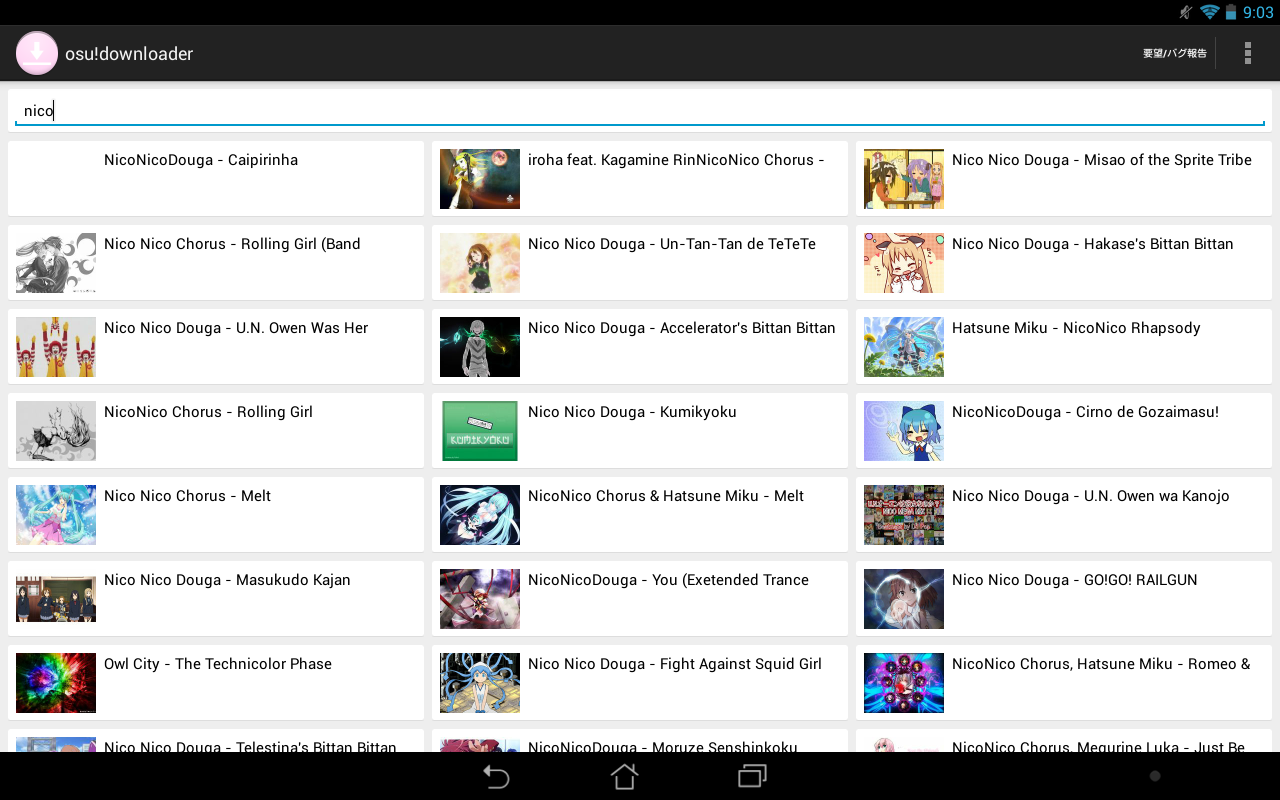Tap the 9:03 clock in status bar
Screen dimensions: 1280x800
coord(1258,12)
